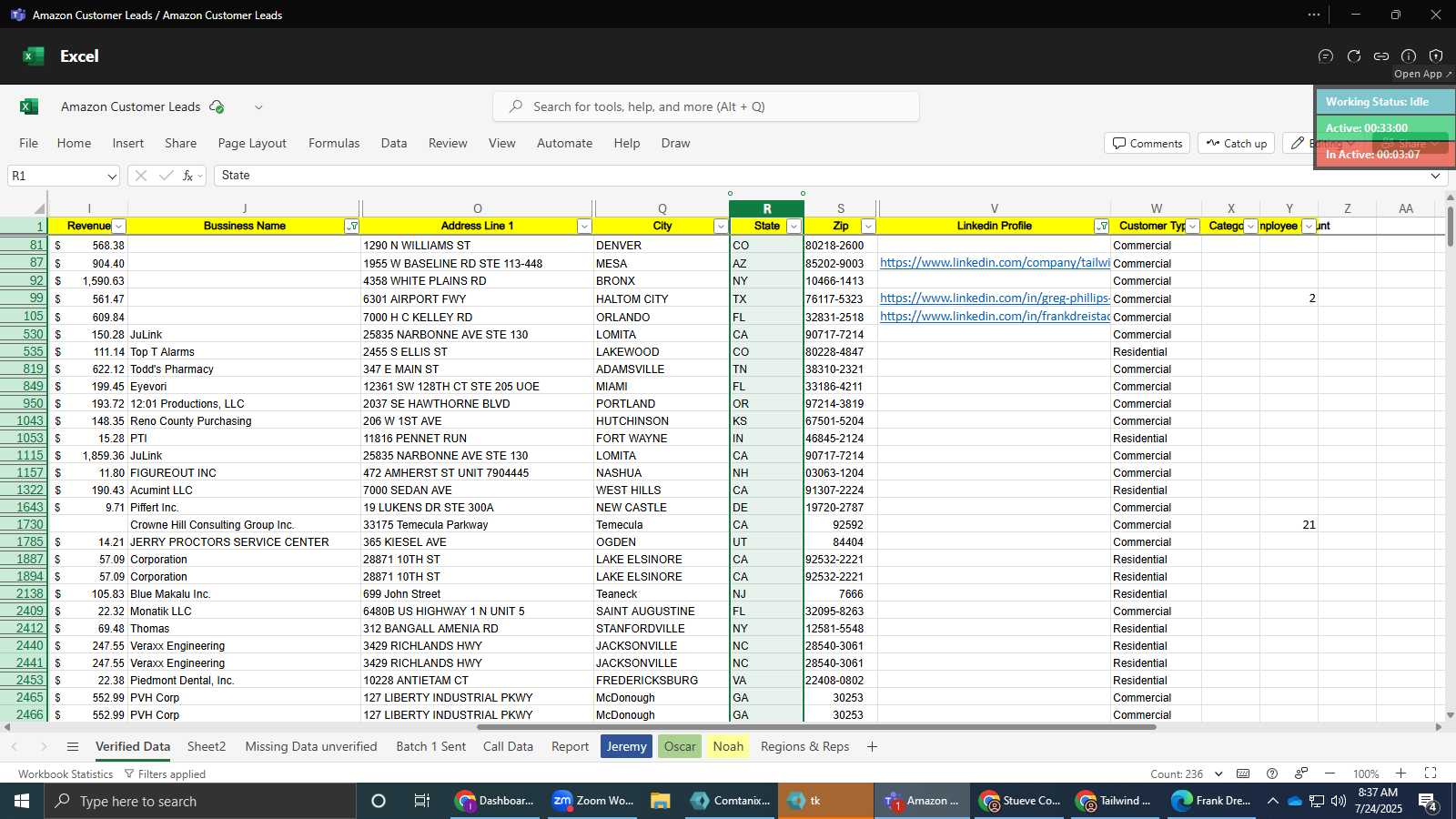Open the tailwi LinkedIn company link
The height and width of the screenshot is (819, 1456).
995,263
